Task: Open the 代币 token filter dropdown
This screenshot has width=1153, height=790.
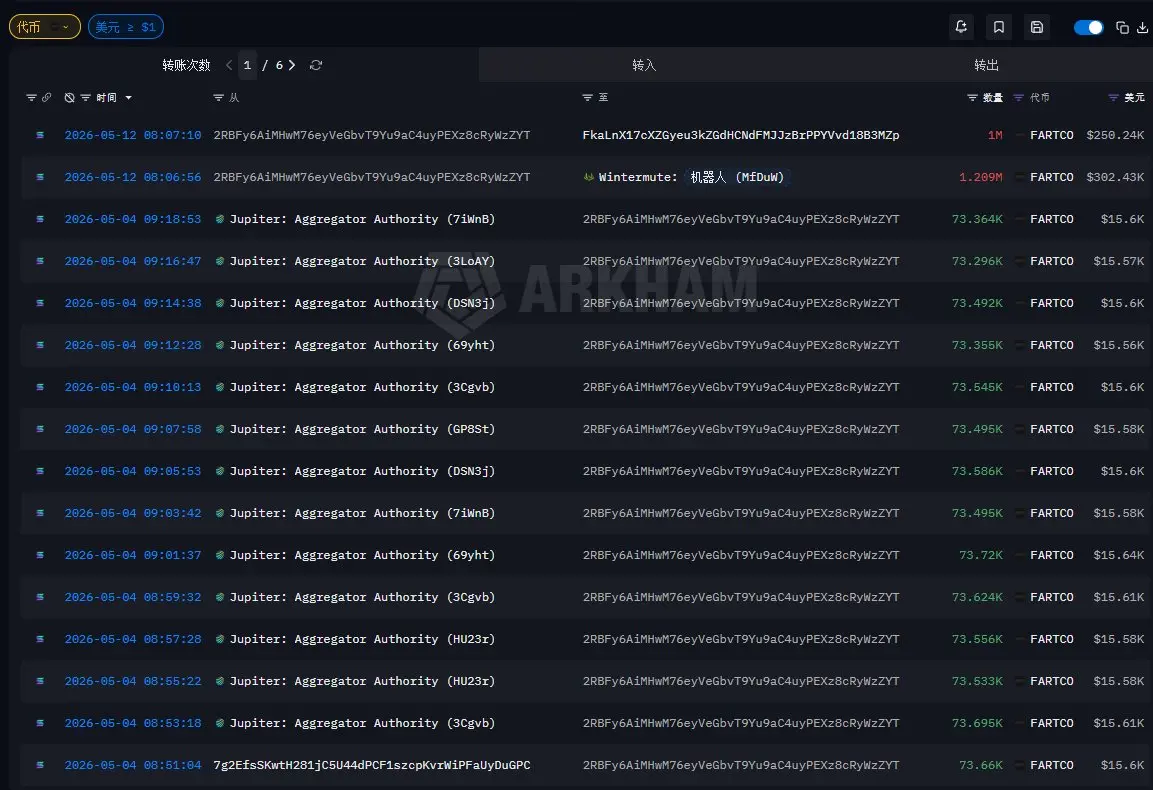Action: pyautogui.click(x=45, y=27)
